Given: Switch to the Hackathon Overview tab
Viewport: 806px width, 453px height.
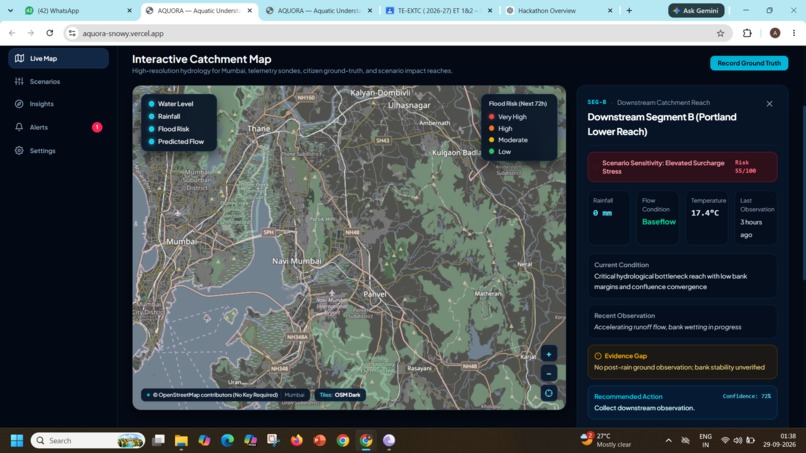Looking at the screenshot, I should click(x=559, y=11).
